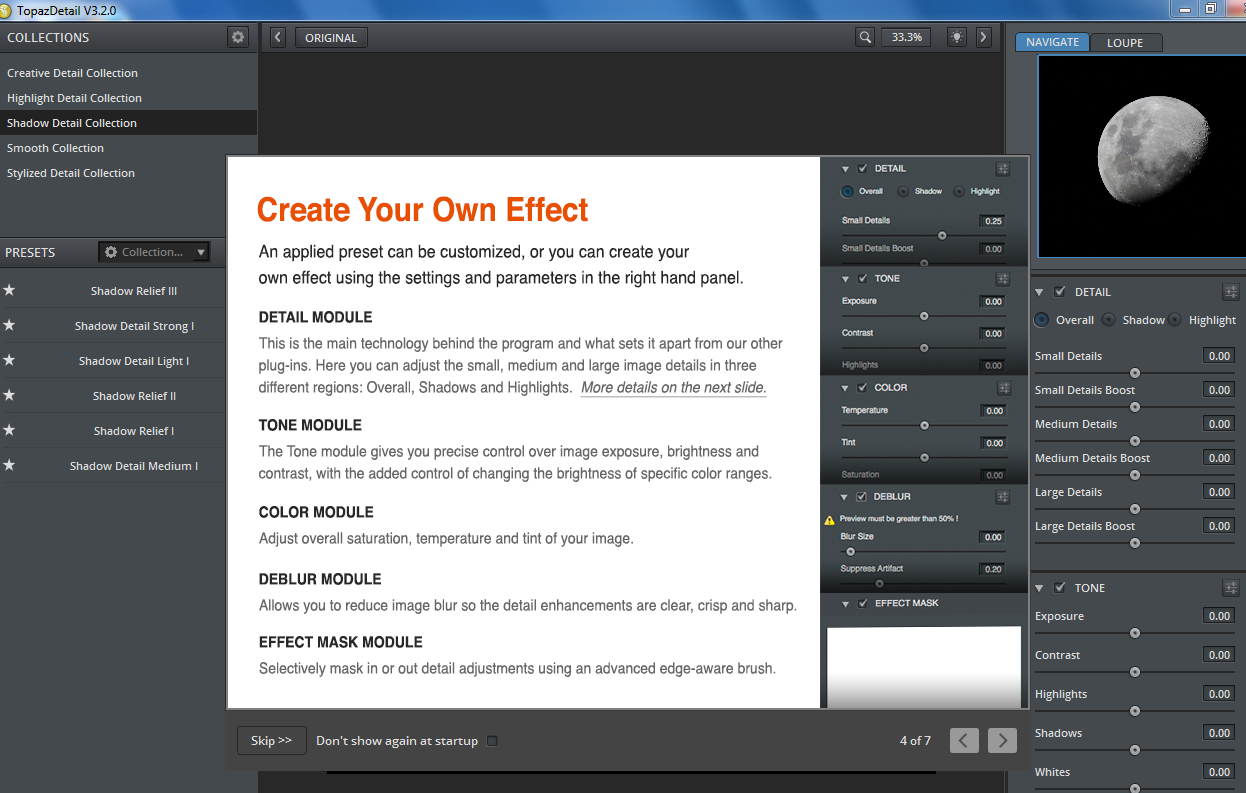Enable DETAIL module checkbox
1246x793 pixels.
1060,292
